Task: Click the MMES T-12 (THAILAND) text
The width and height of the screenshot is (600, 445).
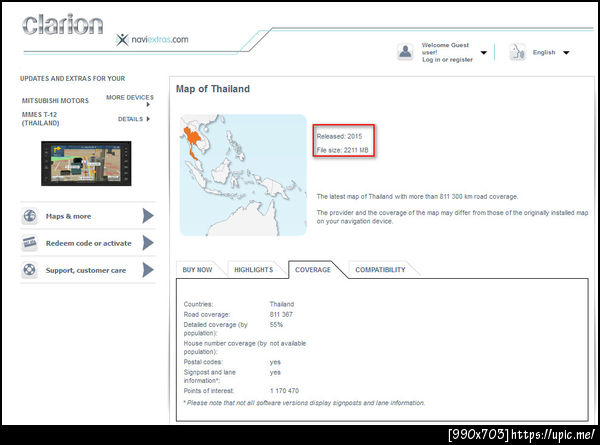Action: (40, 119)
